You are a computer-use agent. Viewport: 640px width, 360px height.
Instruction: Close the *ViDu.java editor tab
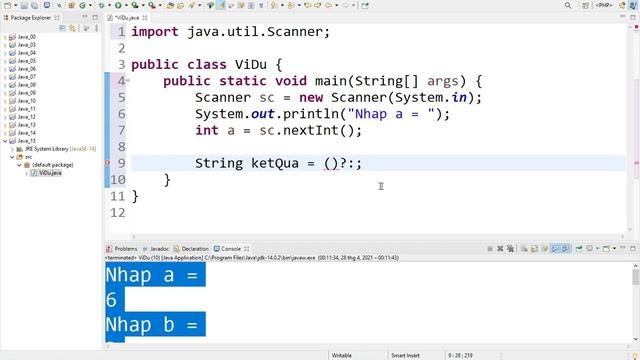pos(145,18)
